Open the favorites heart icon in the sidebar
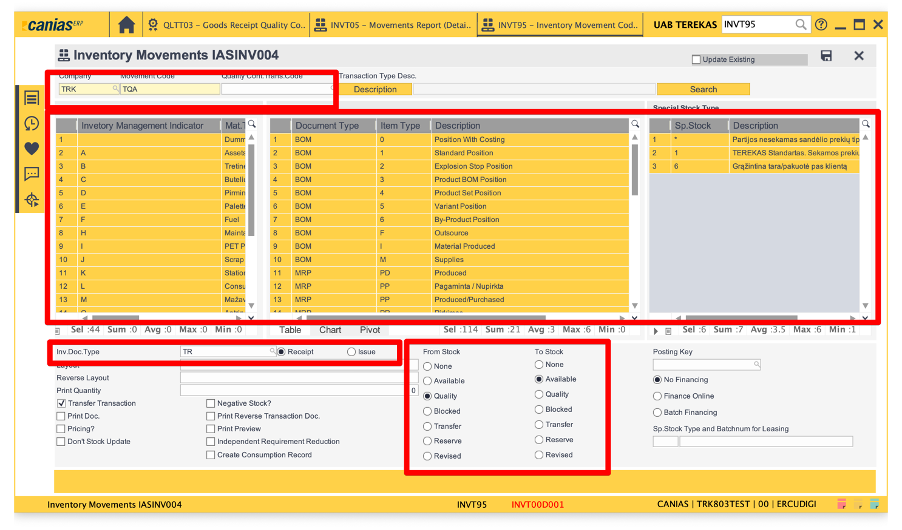 click(x=32, y=149)
